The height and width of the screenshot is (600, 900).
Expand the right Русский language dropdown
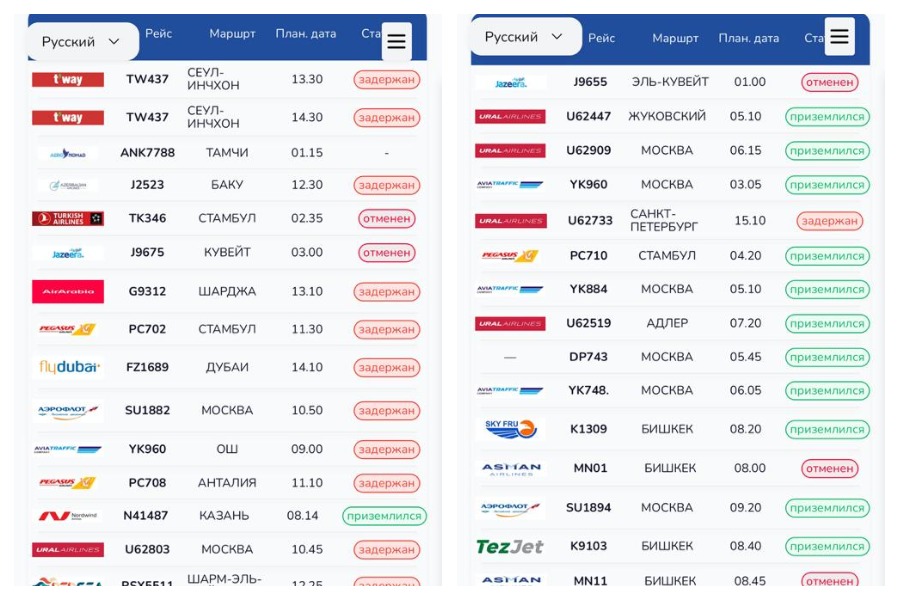point(525,37)
